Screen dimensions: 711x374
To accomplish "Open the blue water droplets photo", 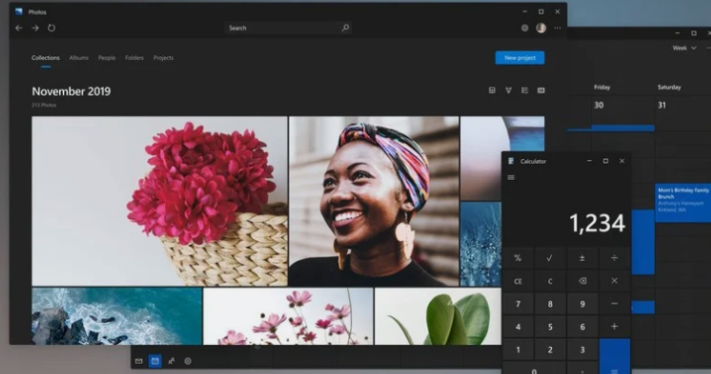I will [481, 244].
